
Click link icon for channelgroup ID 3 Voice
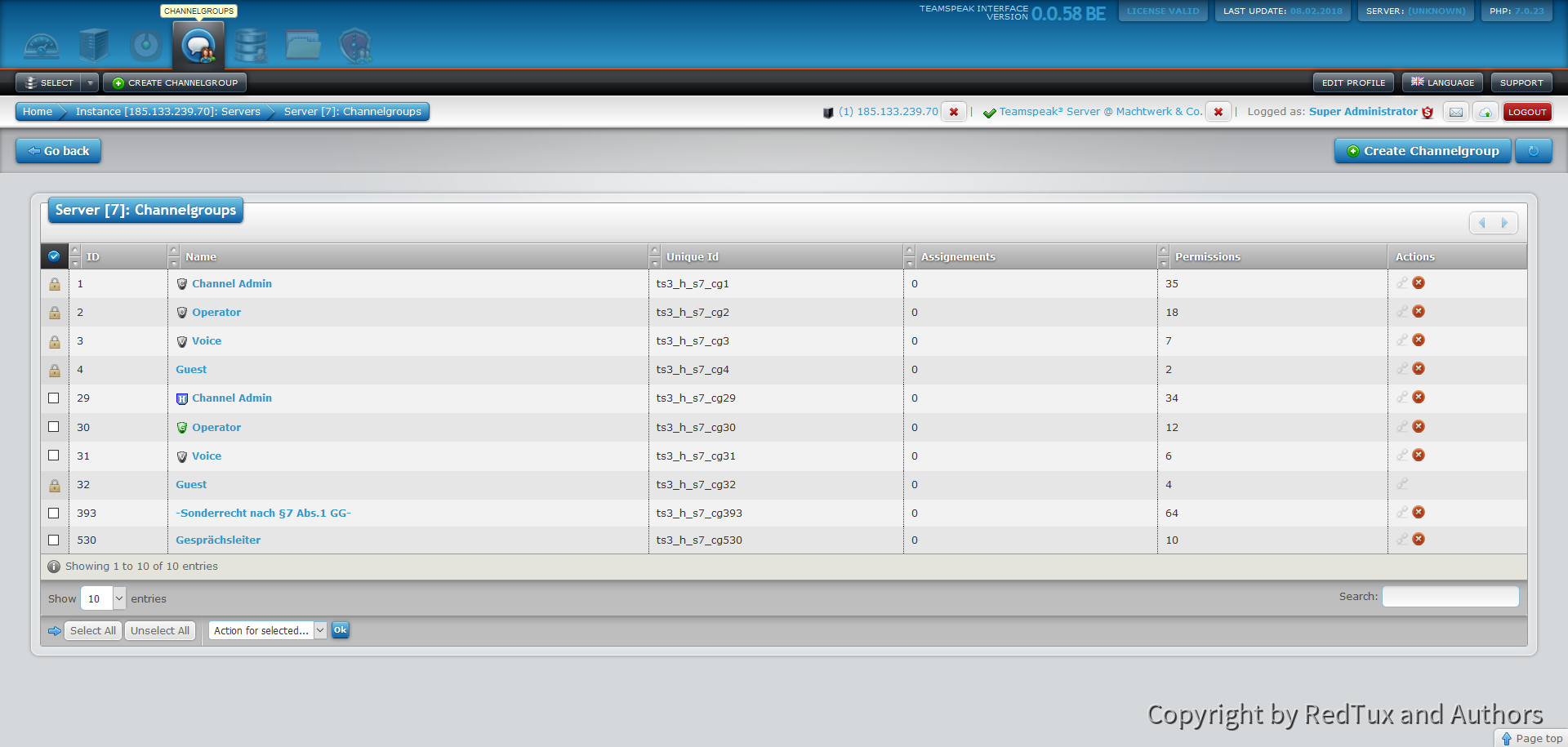[x=1402, y=340]
